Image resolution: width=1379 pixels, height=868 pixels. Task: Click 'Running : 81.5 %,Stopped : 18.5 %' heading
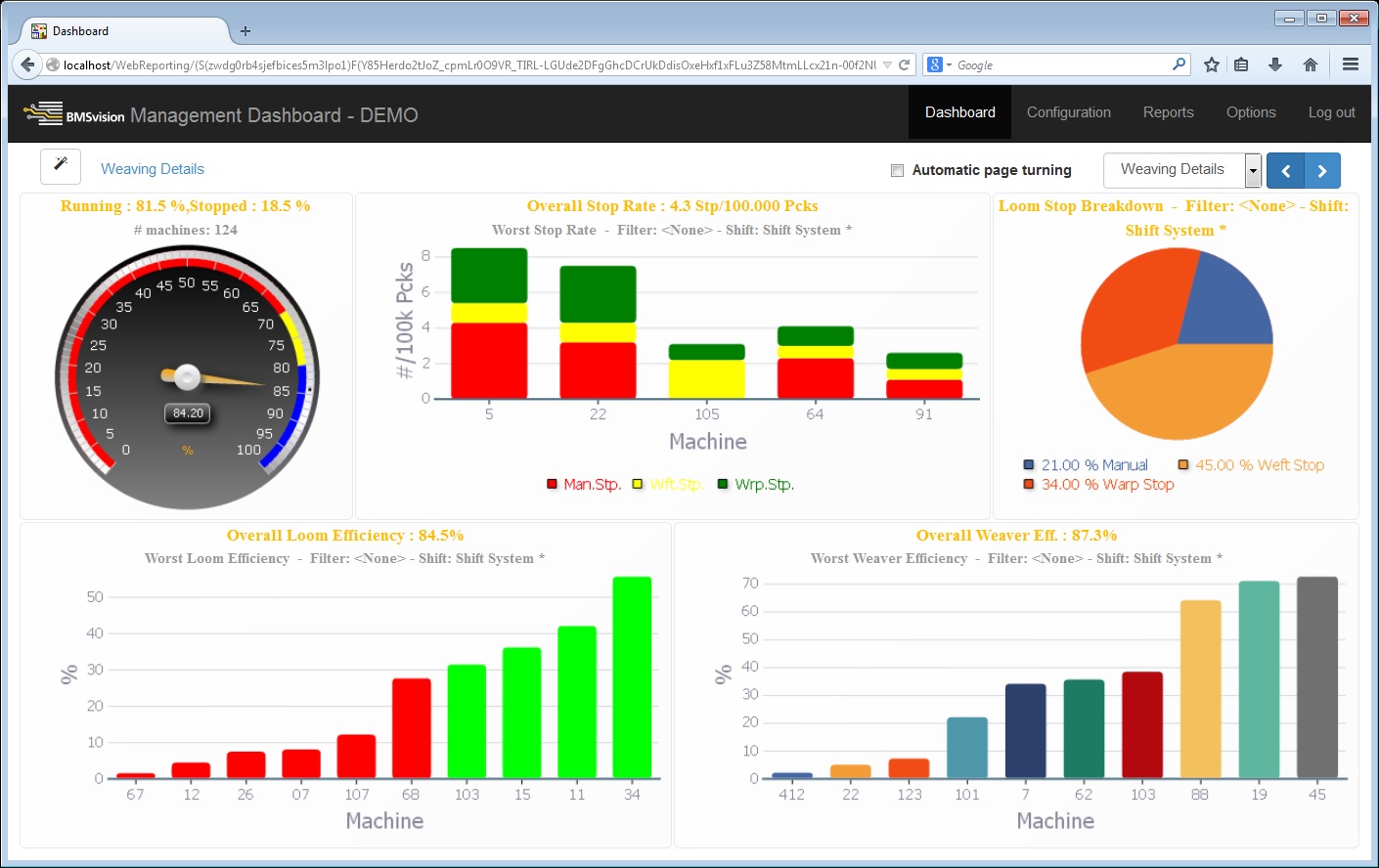(185, 206)
